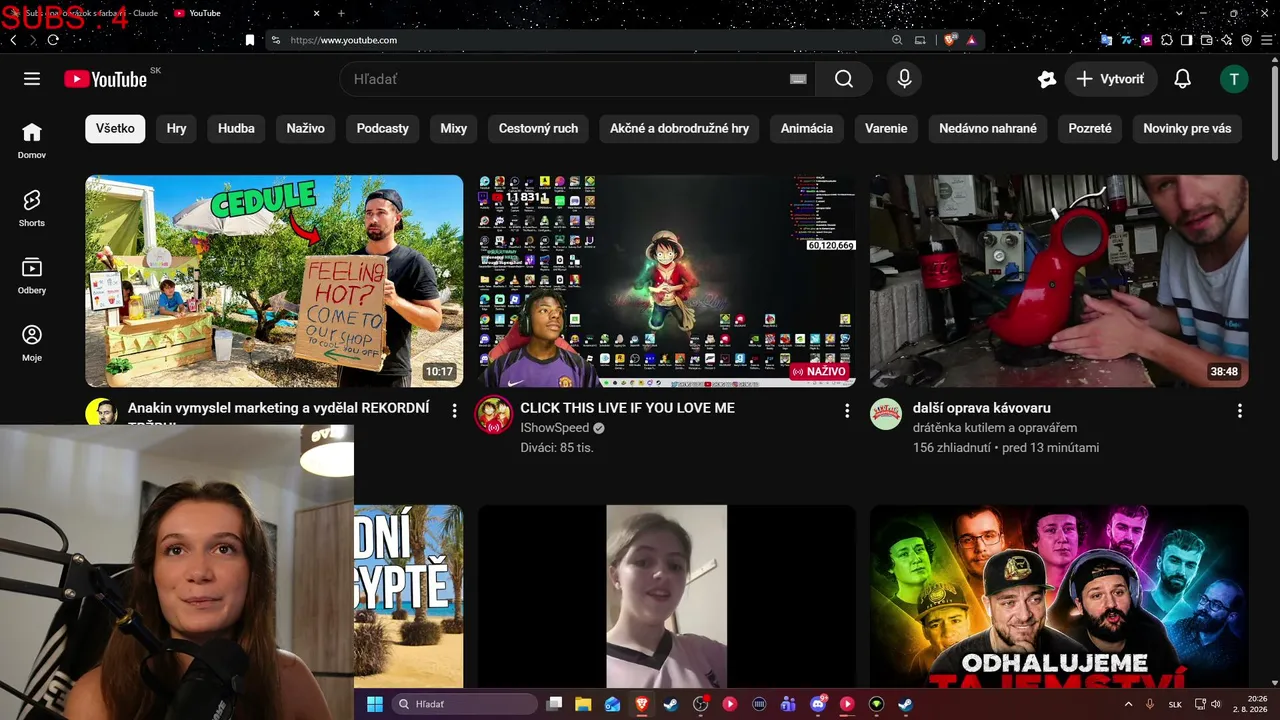Open the YouTube guide hamburger menu
The width and height of the screenshot is (1280, 720).
(x=32, y=79)
